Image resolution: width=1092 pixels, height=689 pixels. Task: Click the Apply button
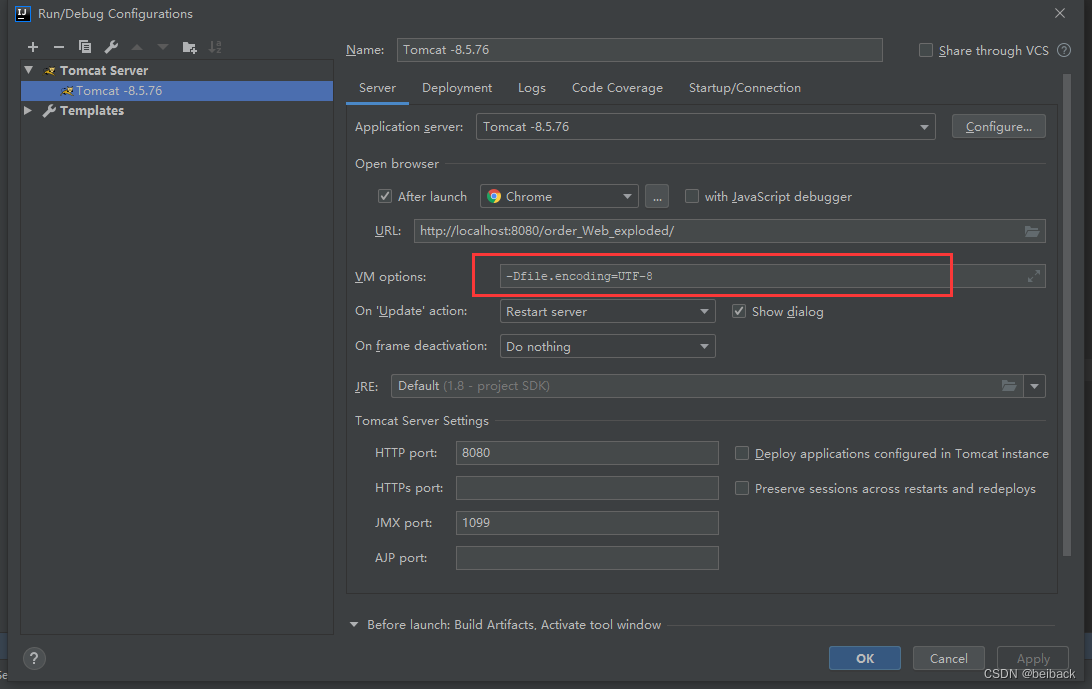click(x=1033, y=658)
